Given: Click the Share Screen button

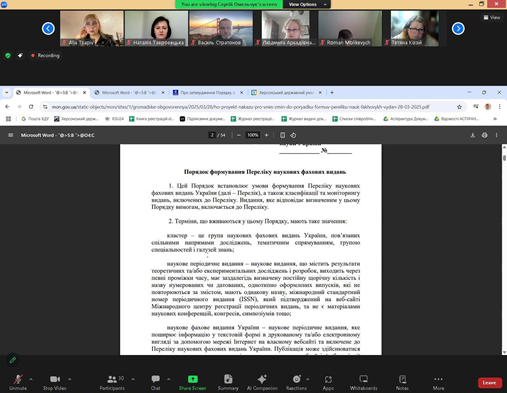Looking at the screenshot, I should pos(192,382).
